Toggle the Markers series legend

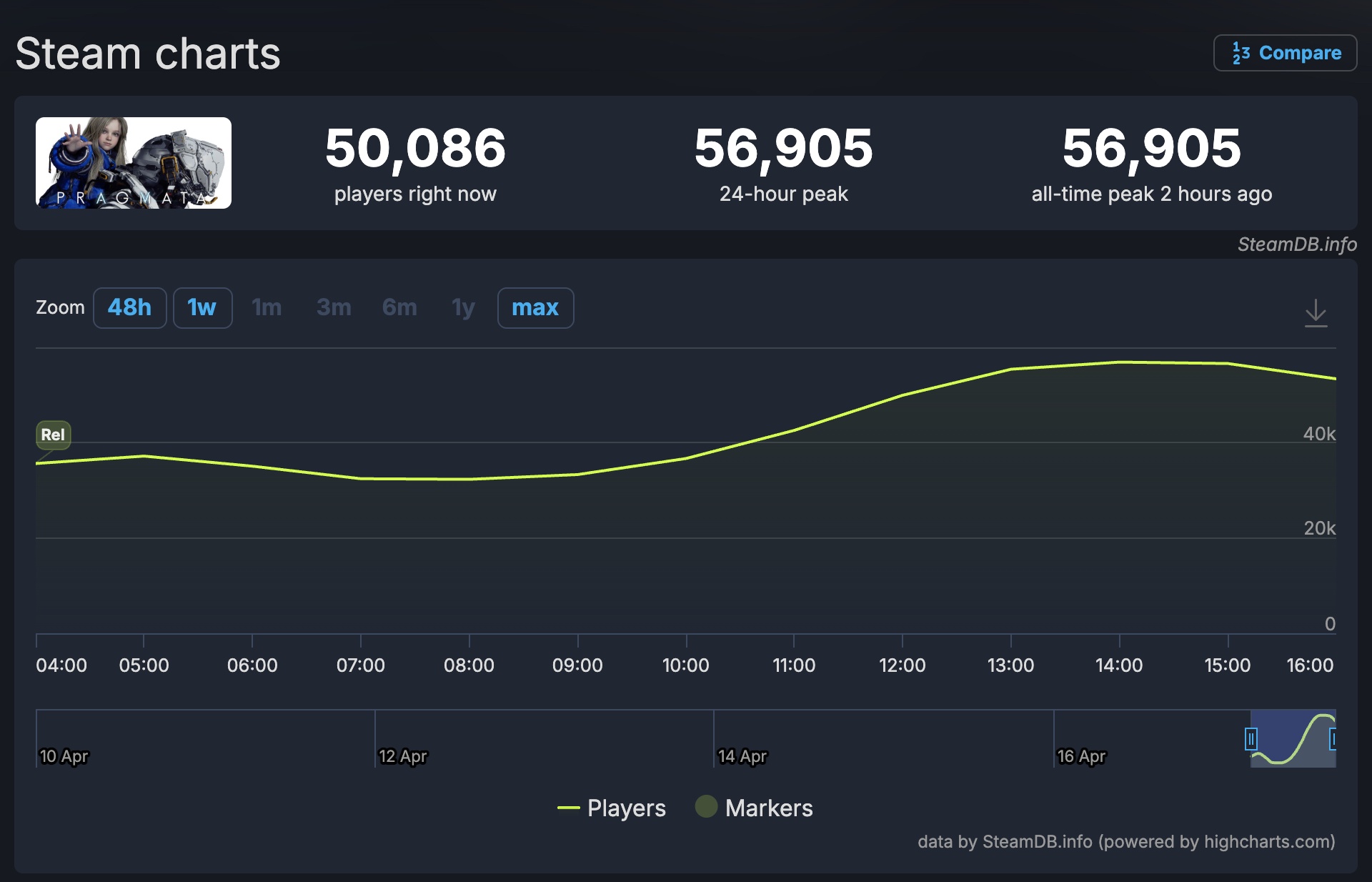pyautogui.click(x=754, y=808)
